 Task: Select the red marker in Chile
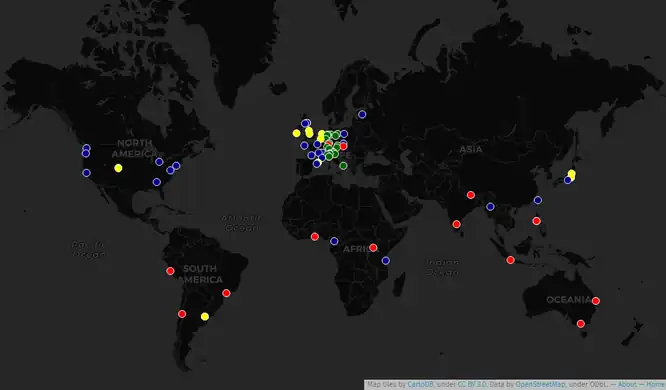[x=182, y=314]
